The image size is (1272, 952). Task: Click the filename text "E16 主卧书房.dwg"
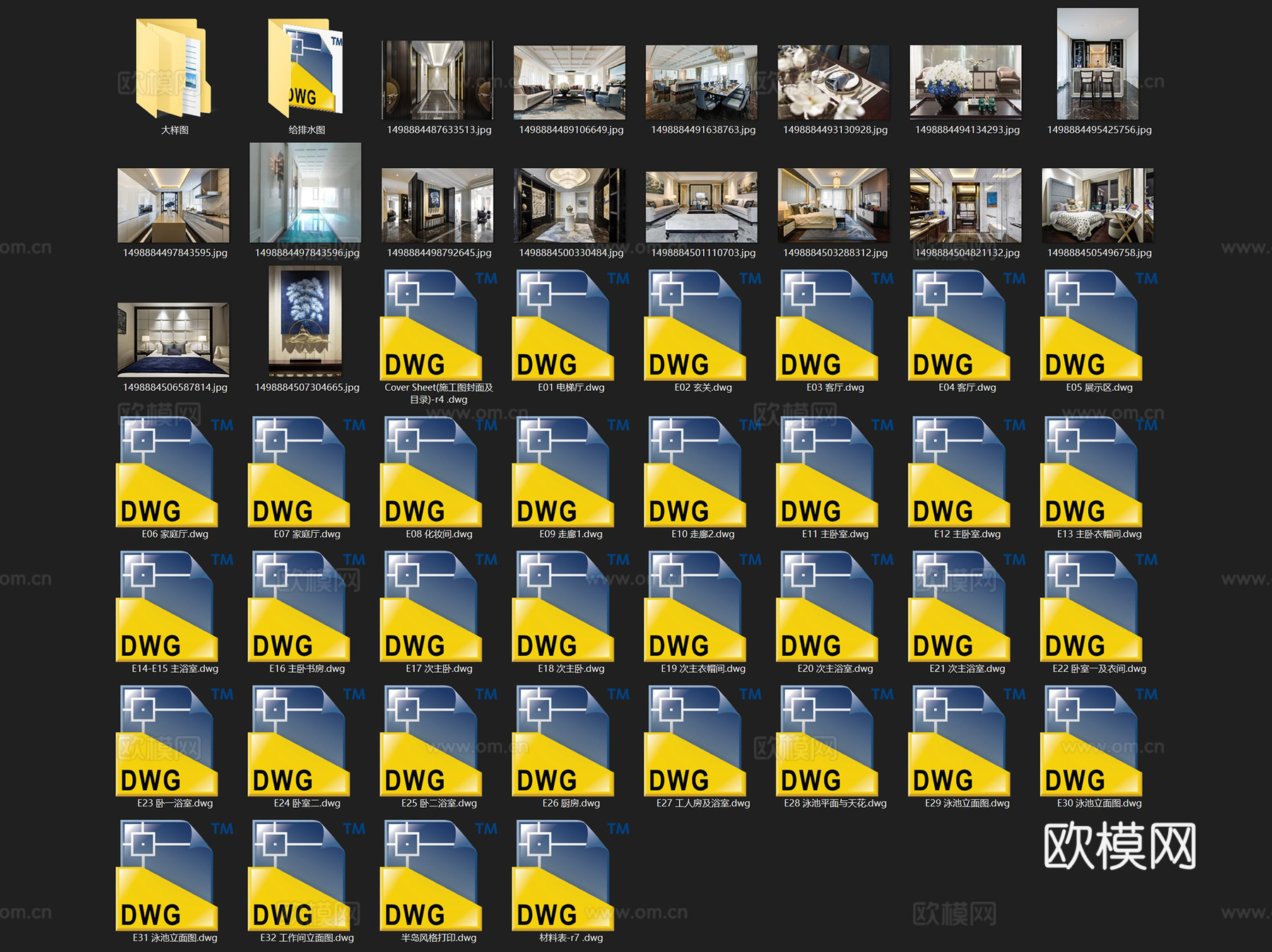point(307,669)
